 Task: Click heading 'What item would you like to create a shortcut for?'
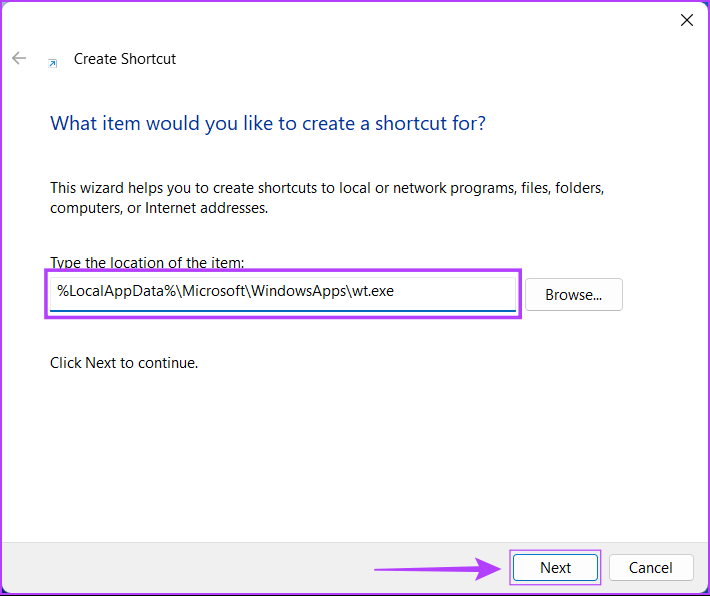click(268, 123)
